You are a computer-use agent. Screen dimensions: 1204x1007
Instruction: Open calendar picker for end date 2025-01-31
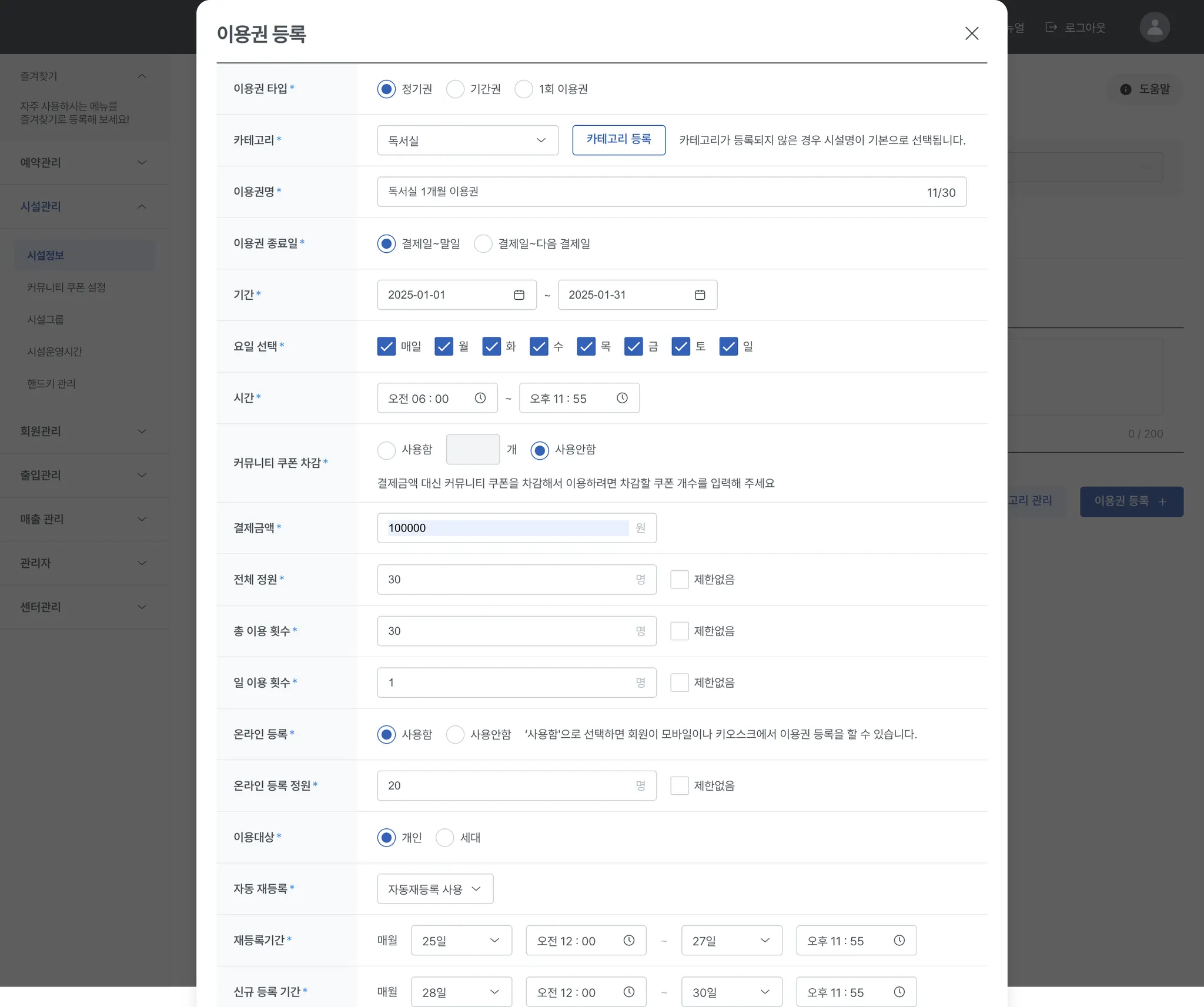[x=700, y=295]
